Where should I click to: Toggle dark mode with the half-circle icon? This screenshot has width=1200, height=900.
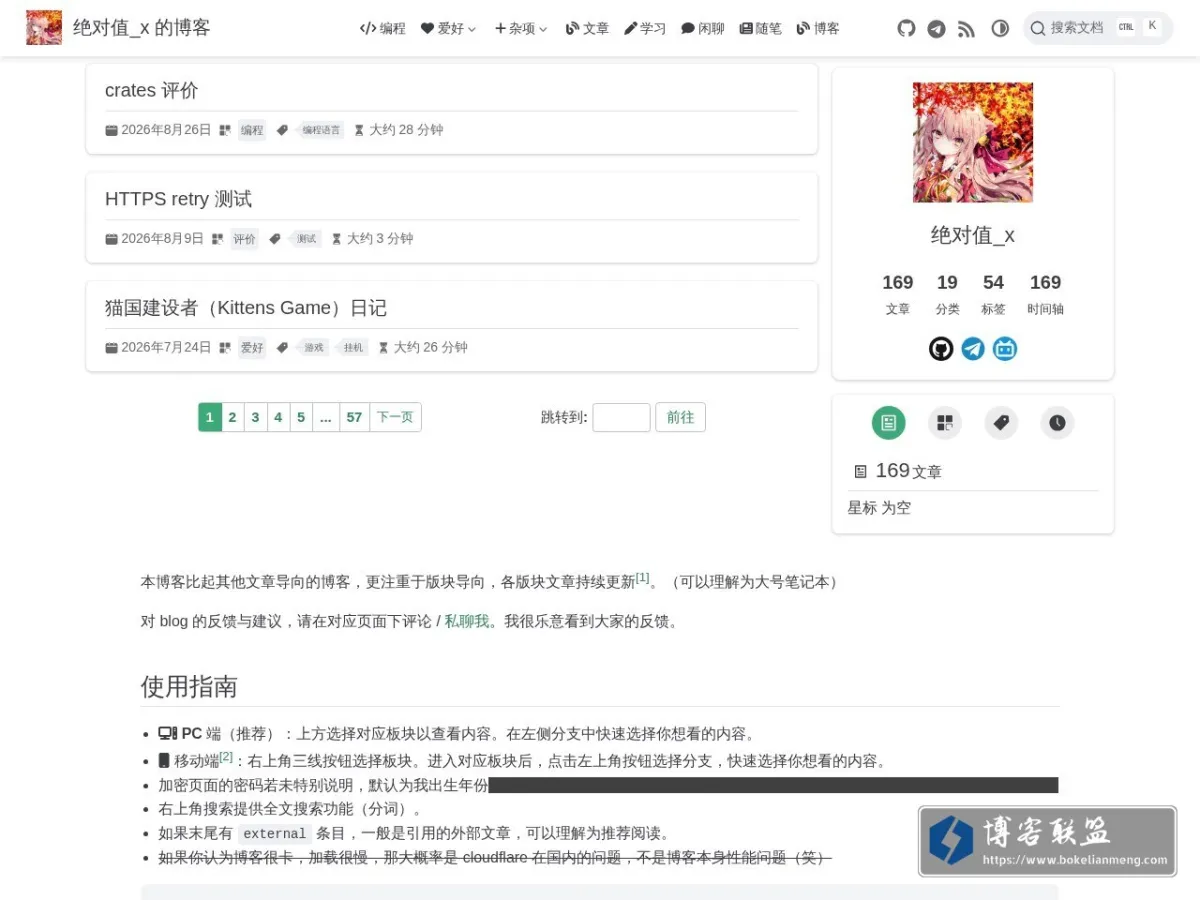pos(1000,28)
